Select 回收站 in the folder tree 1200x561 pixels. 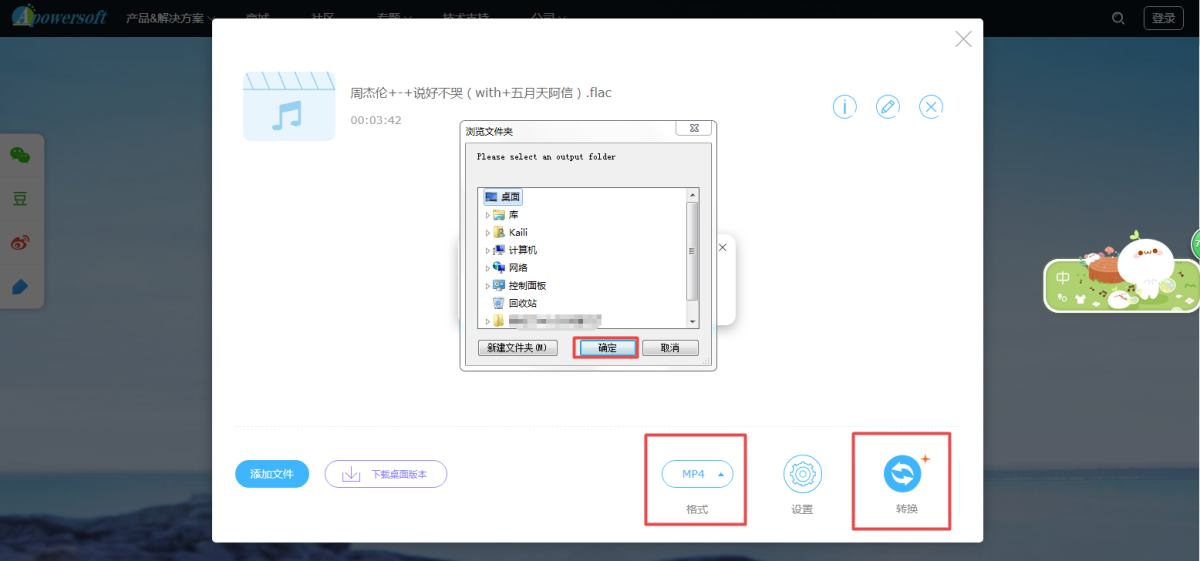tap(515, 303)
